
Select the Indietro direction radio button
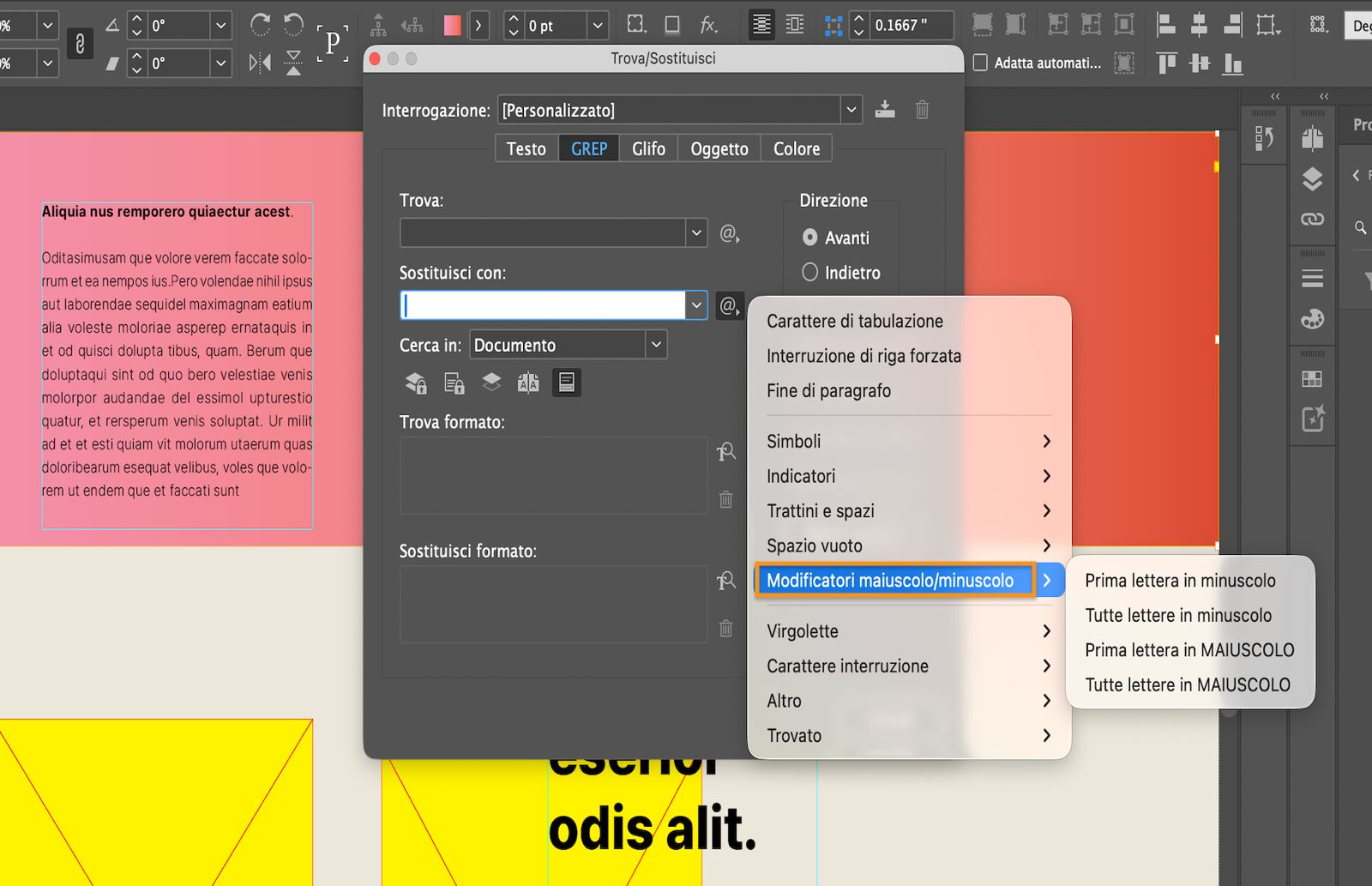coord(809,272)
